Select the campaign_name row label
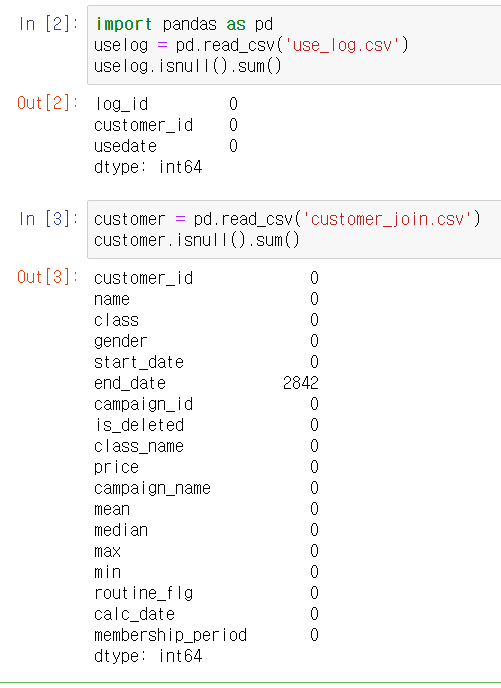The image size is (501, 688). (x=153, y=488)
